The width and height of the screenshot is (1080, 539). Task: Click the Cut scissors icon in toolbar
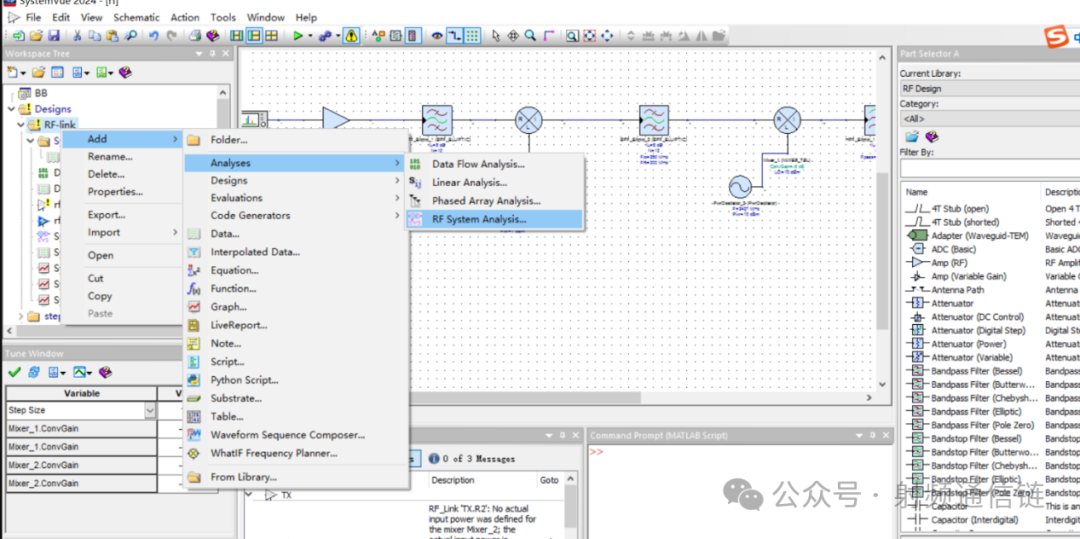[x=77, y=36]
